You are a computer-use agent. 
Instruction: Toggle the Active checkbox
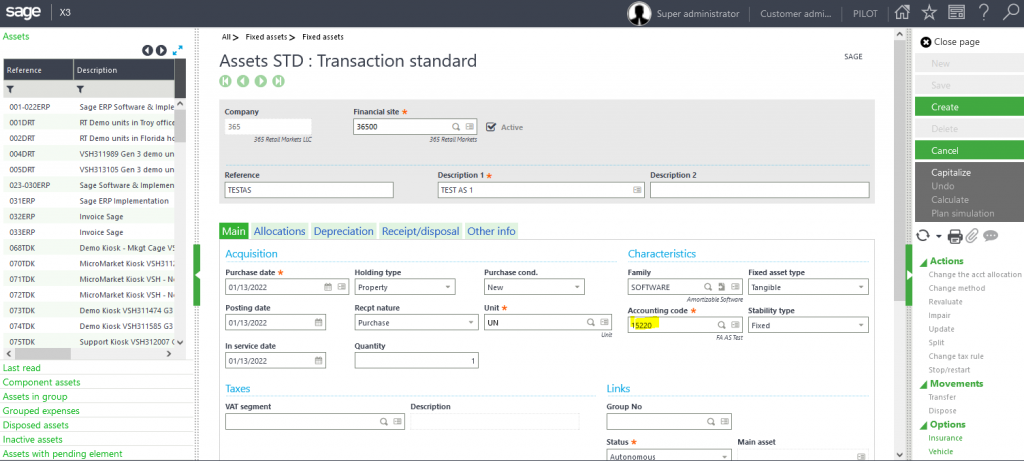point(491,127)
